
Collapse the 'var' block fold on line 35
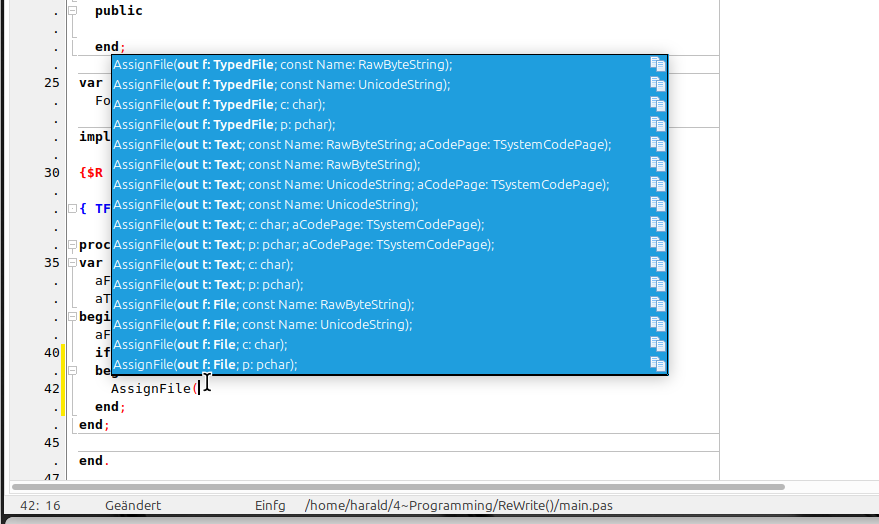[x=72, y=262]
